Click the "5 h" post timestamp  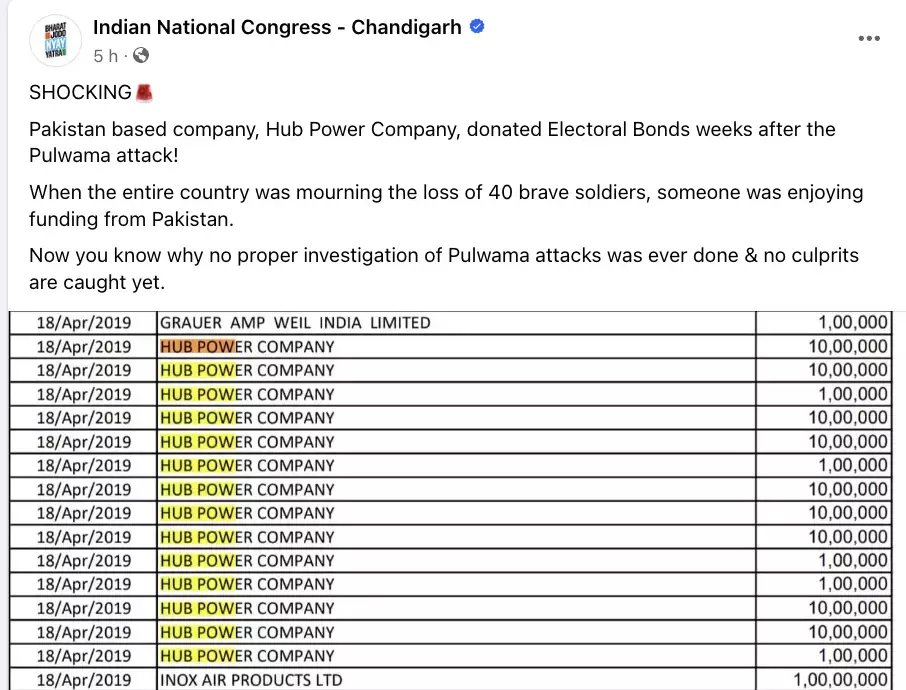click(x=105, y=55)
